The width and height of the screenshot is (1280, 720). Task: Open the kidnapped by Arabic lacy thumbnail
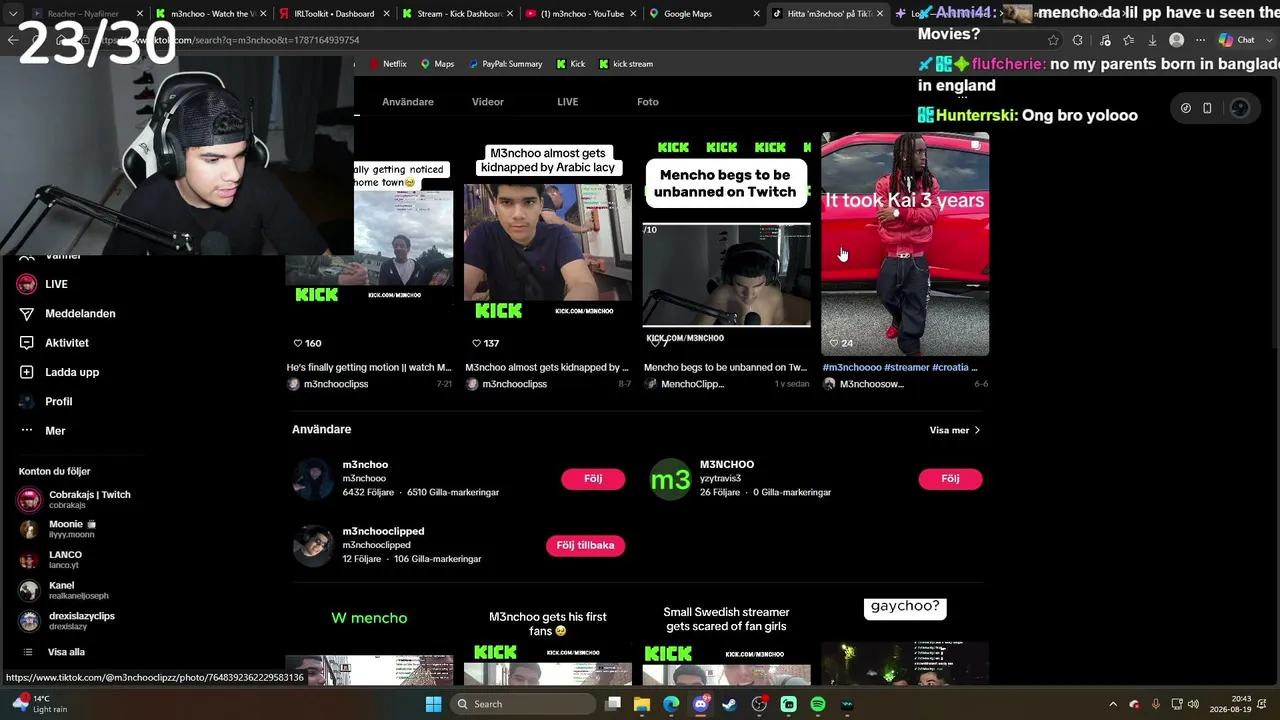548,244
